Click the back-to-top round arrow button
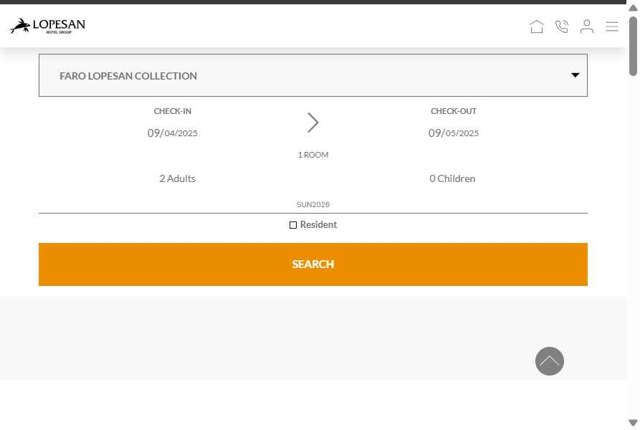The height and width of the screenshot is (430, 640). click(x=549, y=361)
